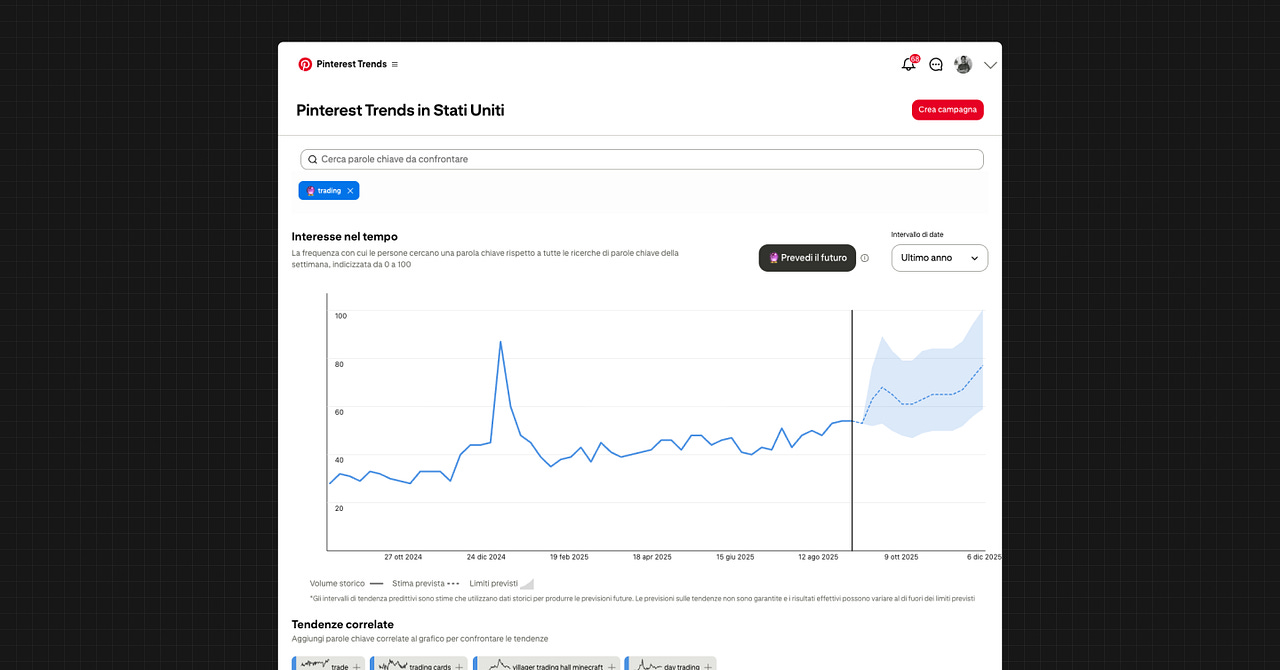Open the Ultimo anno date range dropdown
The width and height of the screenshot is (1280, 670).
point(939,258)
